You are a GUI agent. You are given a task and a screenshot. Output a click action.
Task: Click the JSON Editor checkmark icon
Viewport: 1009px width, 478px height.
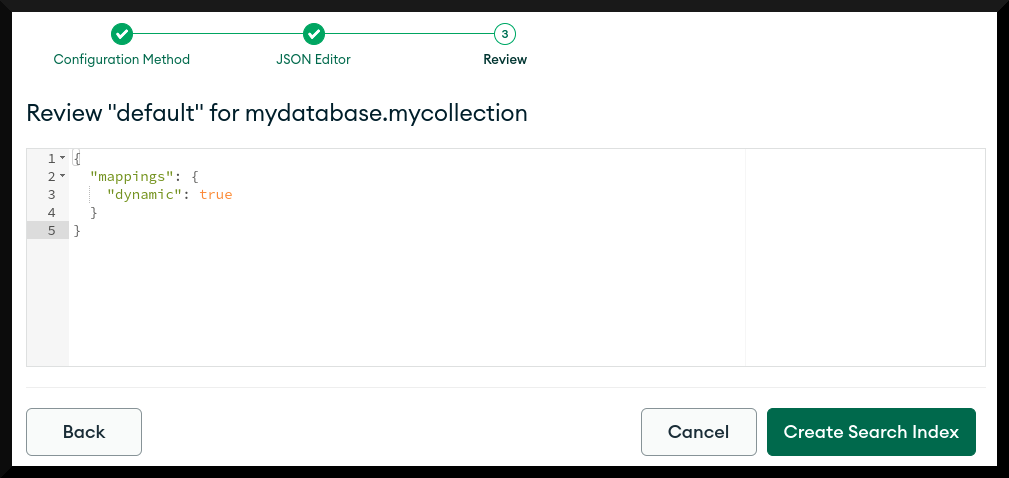(x=314, y=34)
